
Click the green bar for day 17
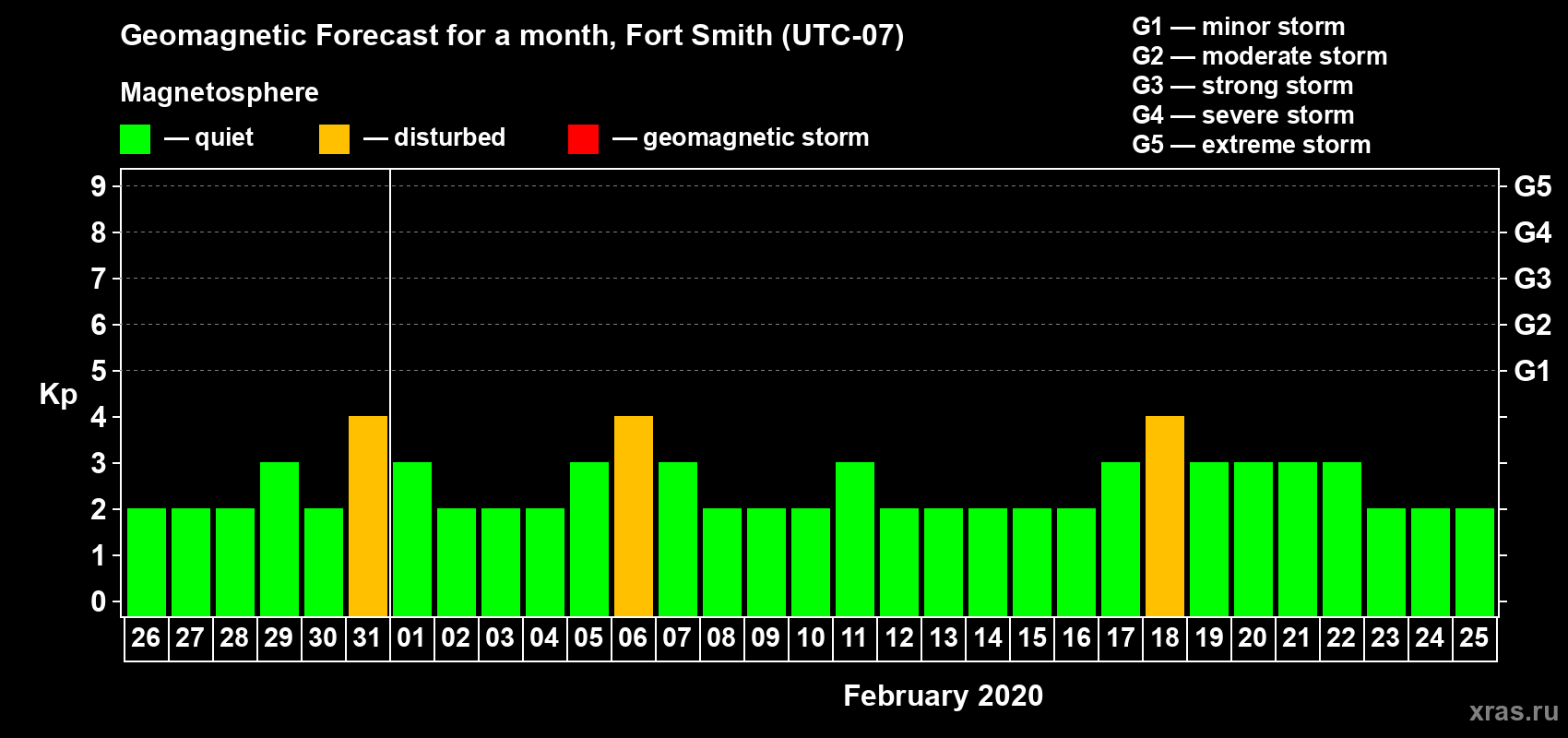(1121, 540)
